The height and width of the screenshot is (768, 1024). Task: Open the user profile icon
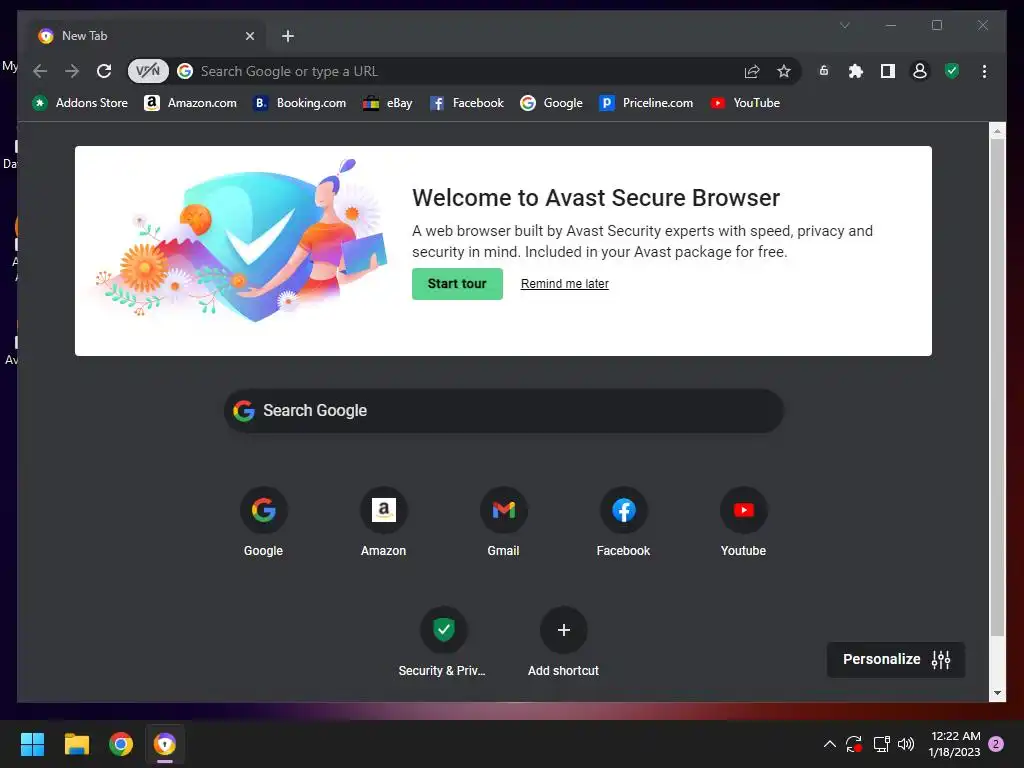point(920,71)
